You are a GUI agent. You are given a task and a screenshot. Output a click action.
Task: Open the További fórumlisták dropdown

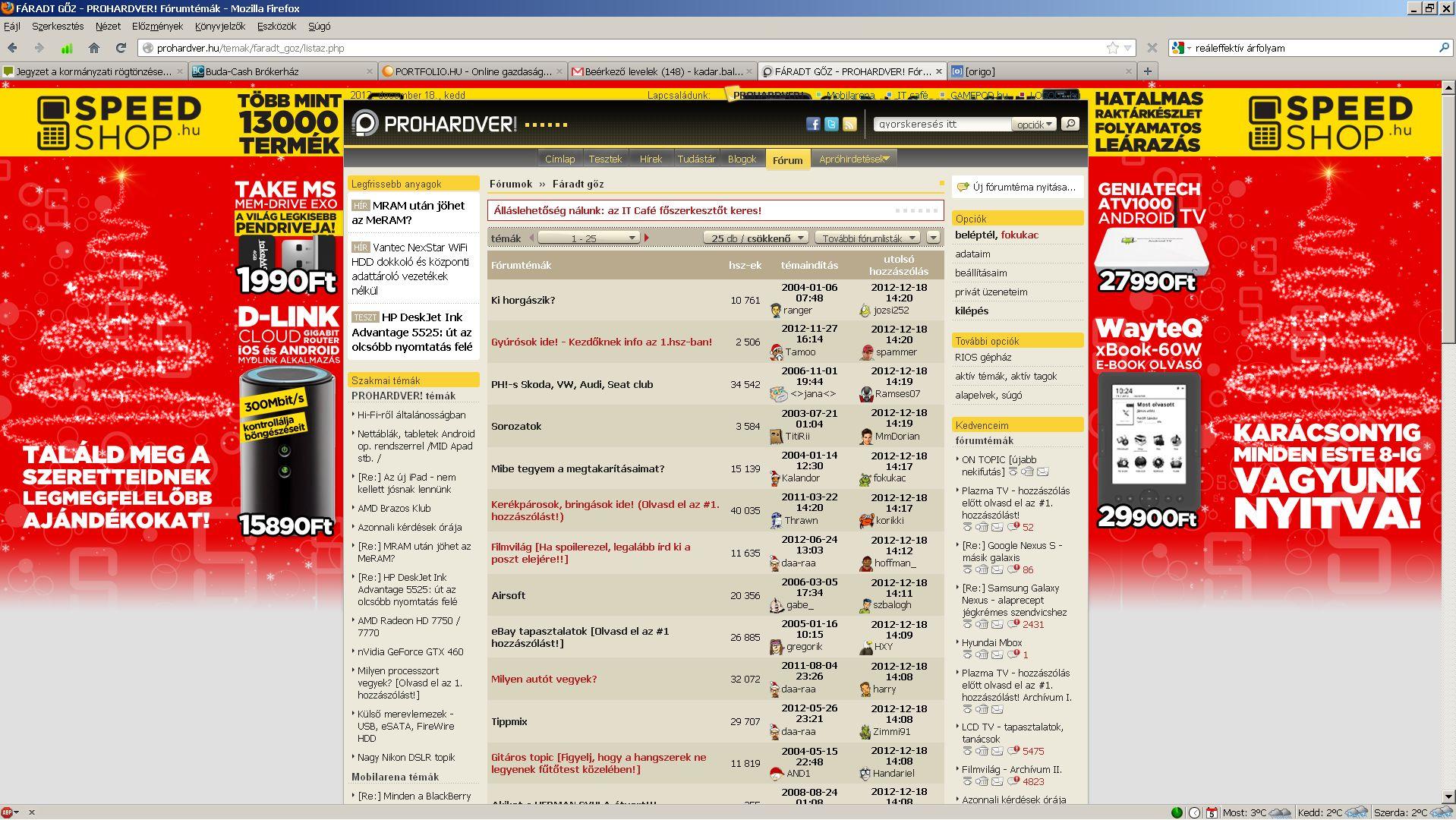click(868, 238)
